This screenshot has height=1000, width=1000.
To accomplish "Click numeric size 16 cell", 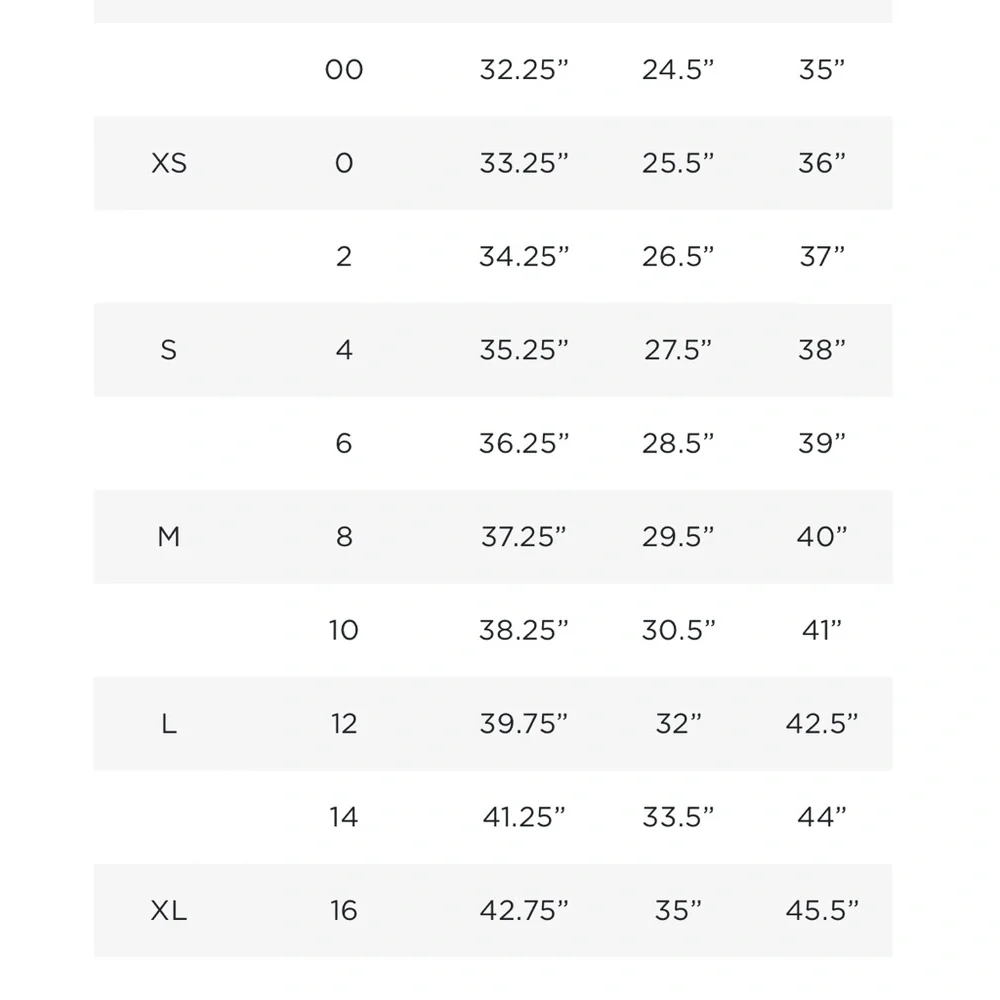I will pos(344,911).
